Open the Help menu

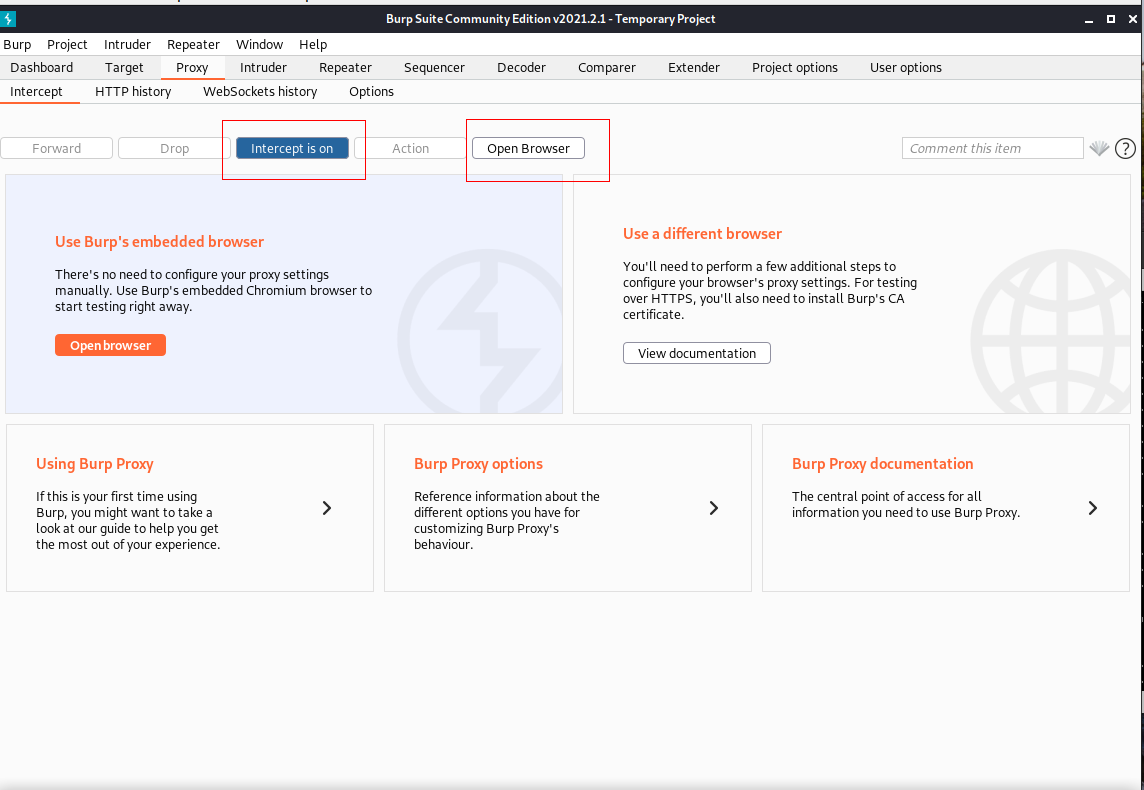[313, 44]
